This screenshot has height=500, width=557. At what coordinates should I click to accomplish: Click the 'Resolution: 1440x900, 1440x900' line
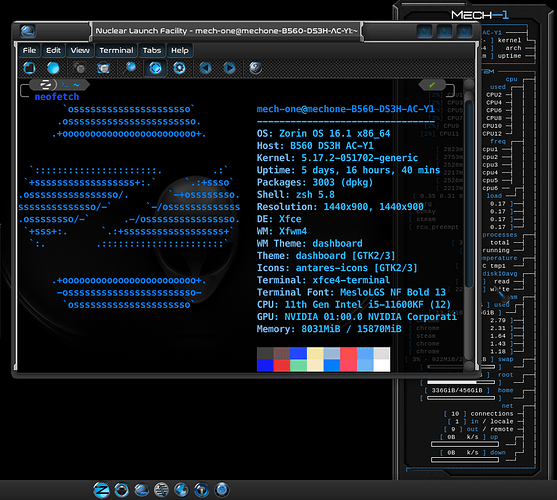tap(340, 207)
